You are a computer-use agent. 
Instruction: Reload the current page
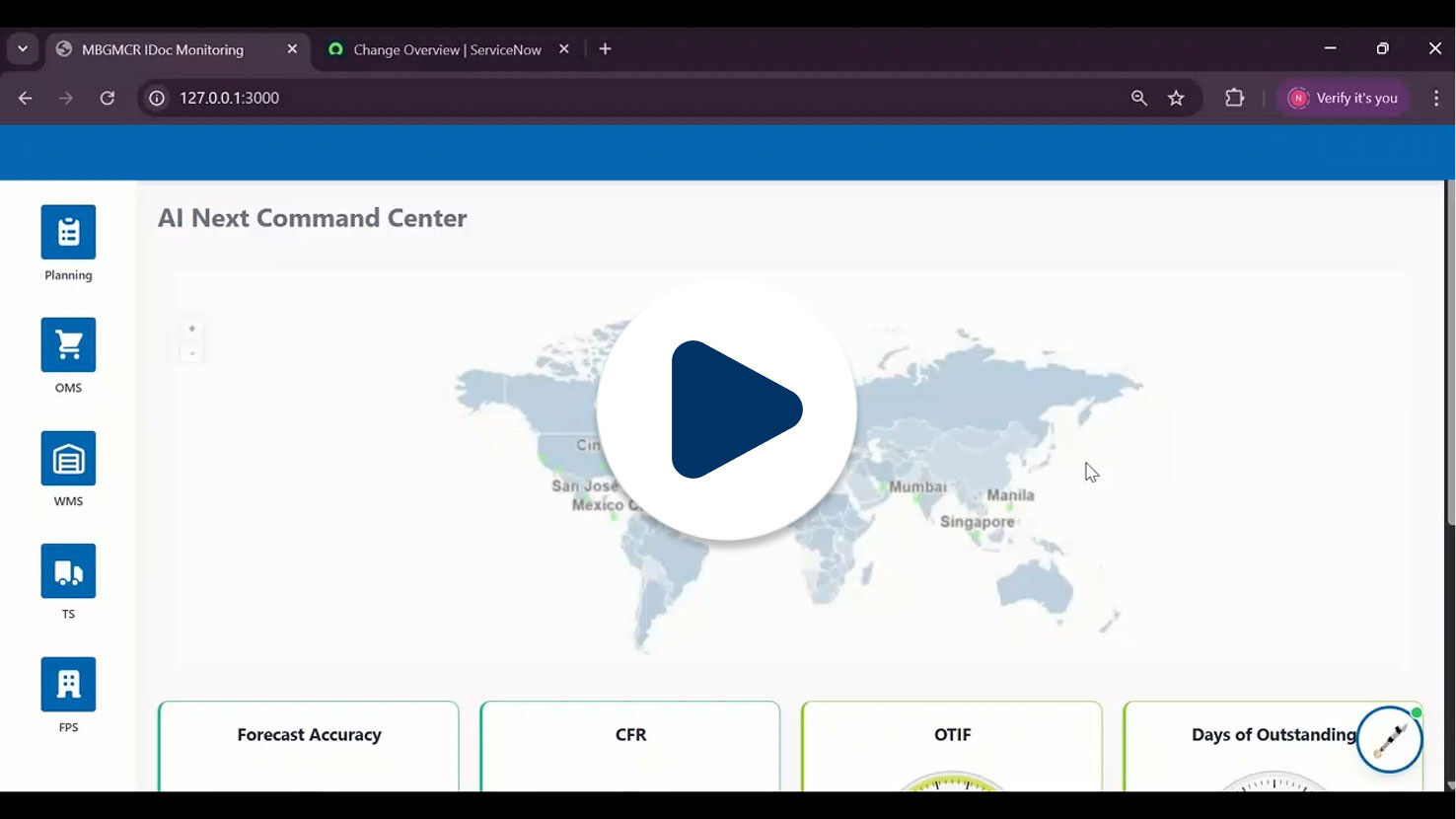(108, 98)
